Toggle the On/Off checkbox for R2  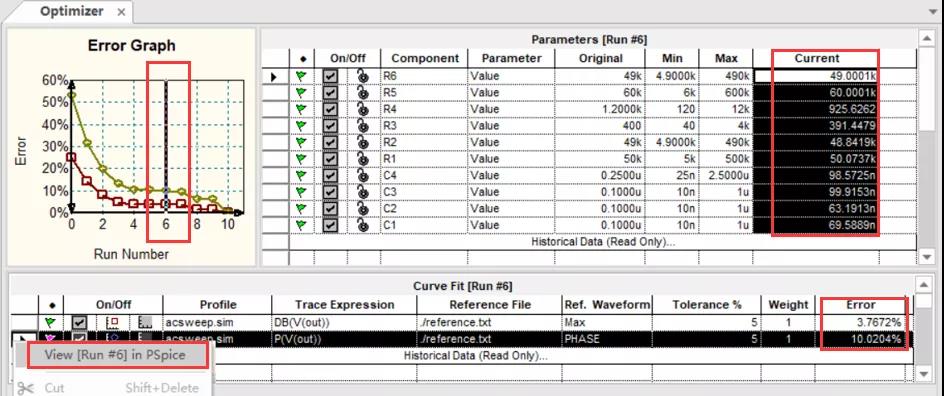[330, 142]
